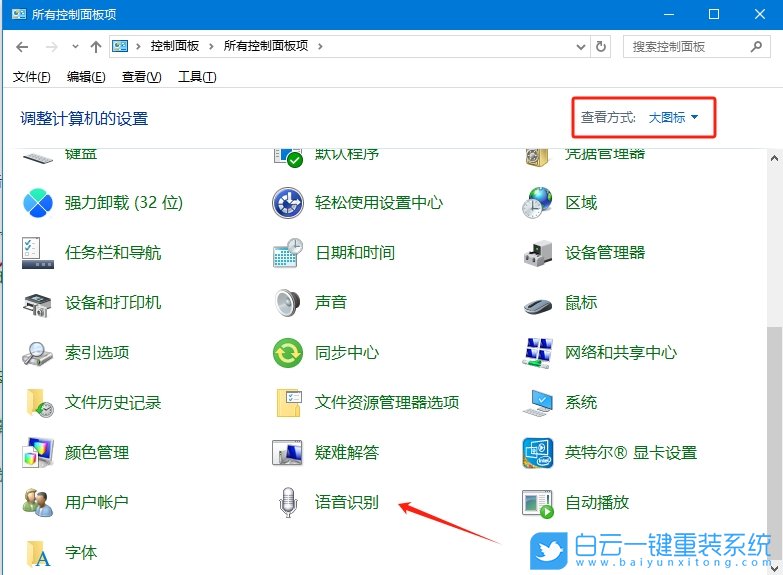Click the 控制面板 breadcrumb
Screen dimensions: 783x575
pyautogui.click(x=175, y=46)
